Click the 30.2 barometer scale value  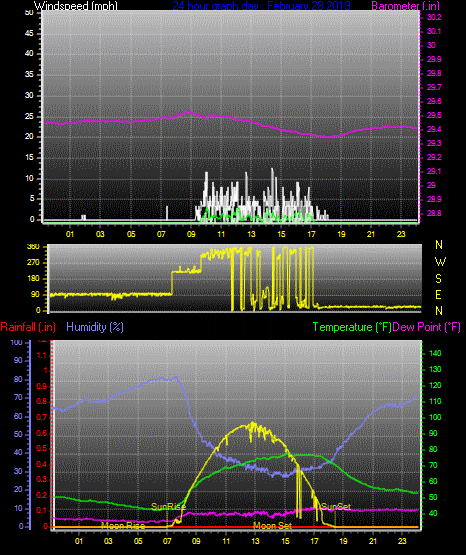434,17
